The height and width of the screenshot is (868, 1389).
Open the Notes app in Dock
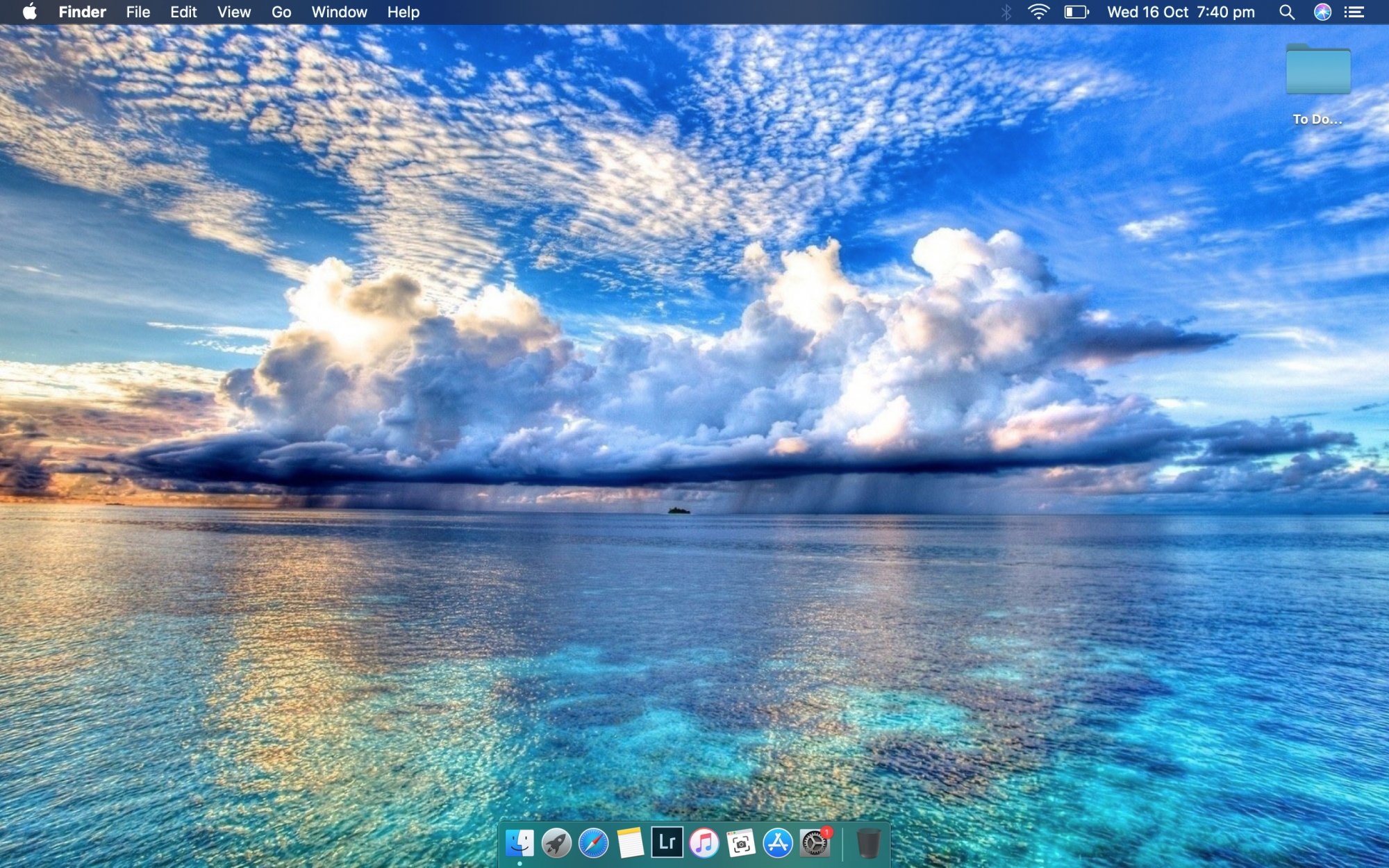tap(630, 843)
